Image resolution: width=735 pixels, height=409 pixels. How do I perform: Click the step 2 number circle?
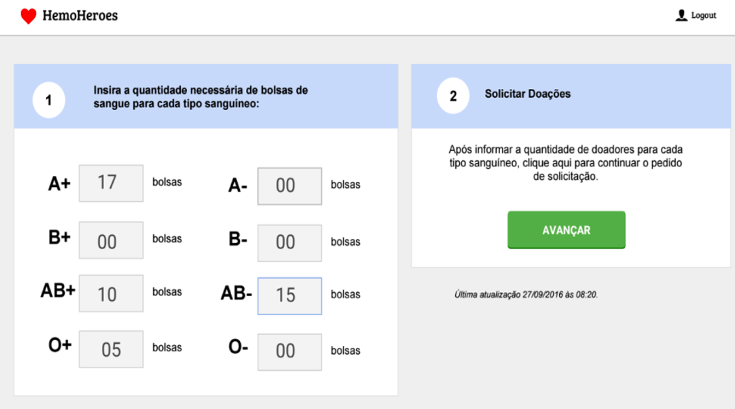(453, 96)
